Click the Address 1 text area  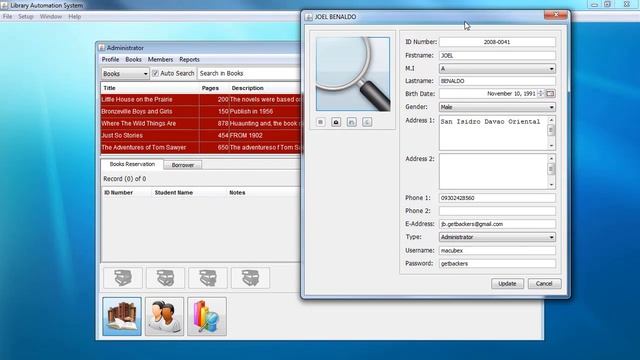(493, 133)
